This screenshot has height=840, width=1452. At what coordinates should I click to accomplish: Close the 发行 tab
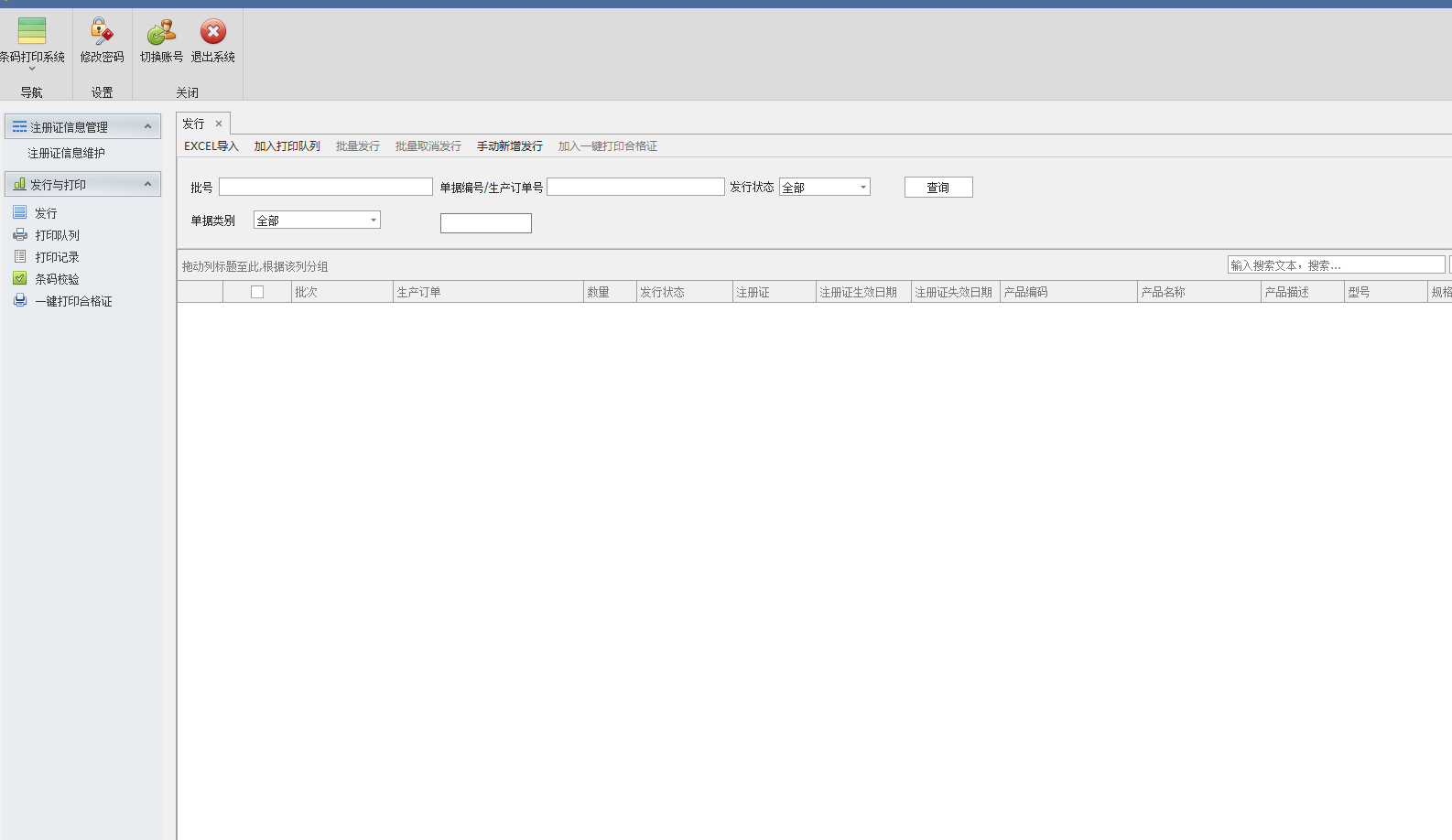219,124
